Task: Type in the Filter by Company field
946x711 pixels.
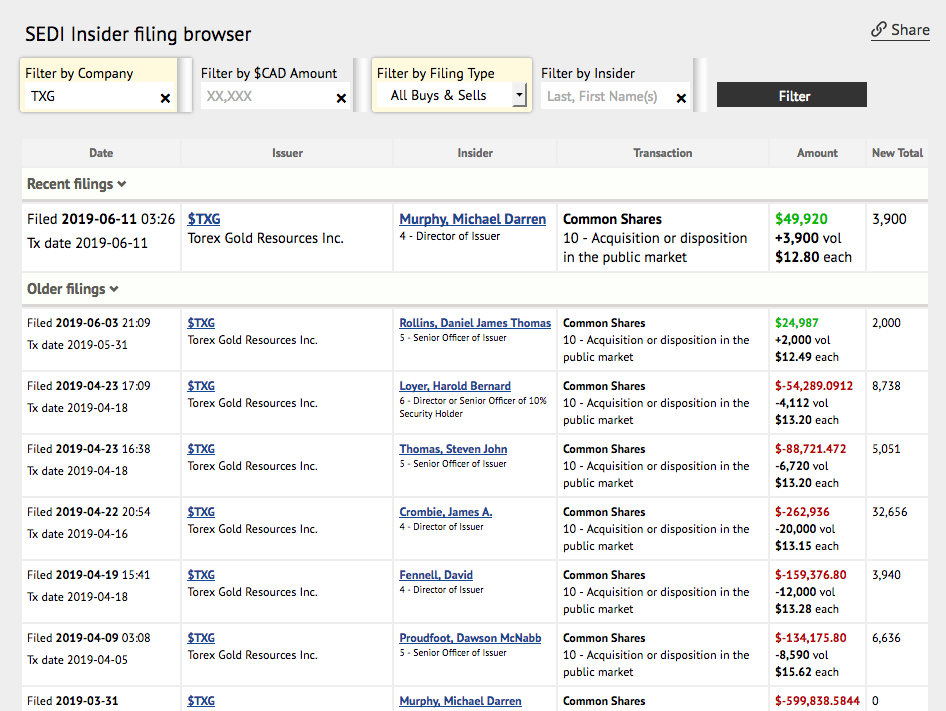Action: click(x=90, y=97)
